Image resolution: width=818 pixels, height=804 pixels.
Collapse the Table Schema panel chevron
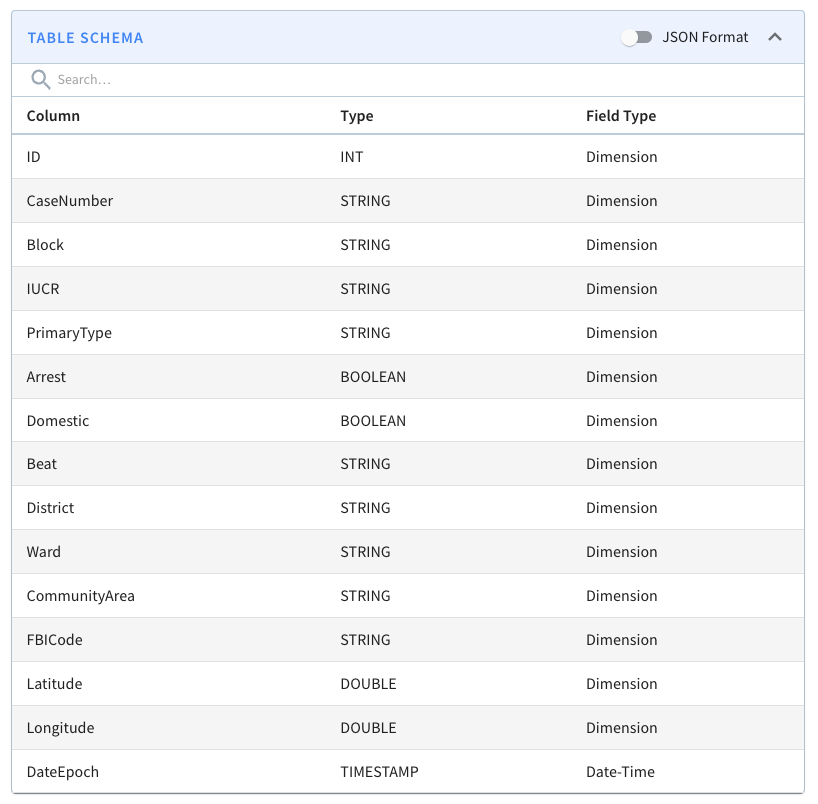[774, 38]
